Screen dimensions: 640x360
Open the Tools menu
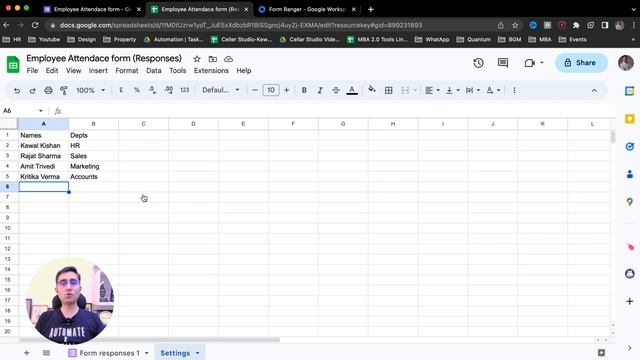click(x=178, y=71)
